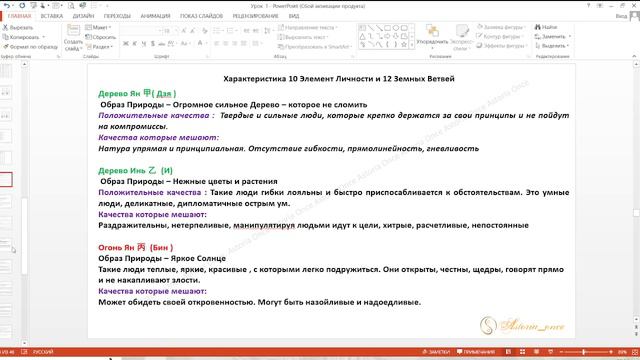Toggle strikethrough formatting

162,43
